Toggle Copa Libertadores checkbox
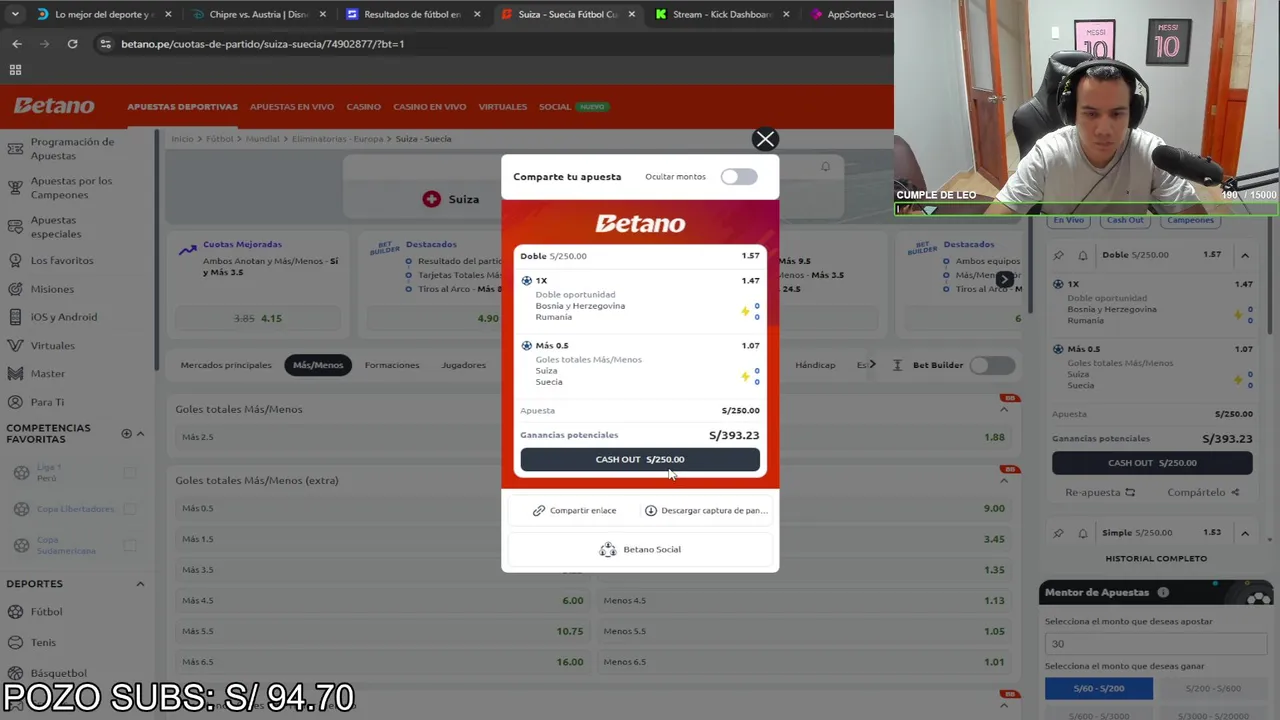The height and width of the screenshot is (720, 1280). 129,509
